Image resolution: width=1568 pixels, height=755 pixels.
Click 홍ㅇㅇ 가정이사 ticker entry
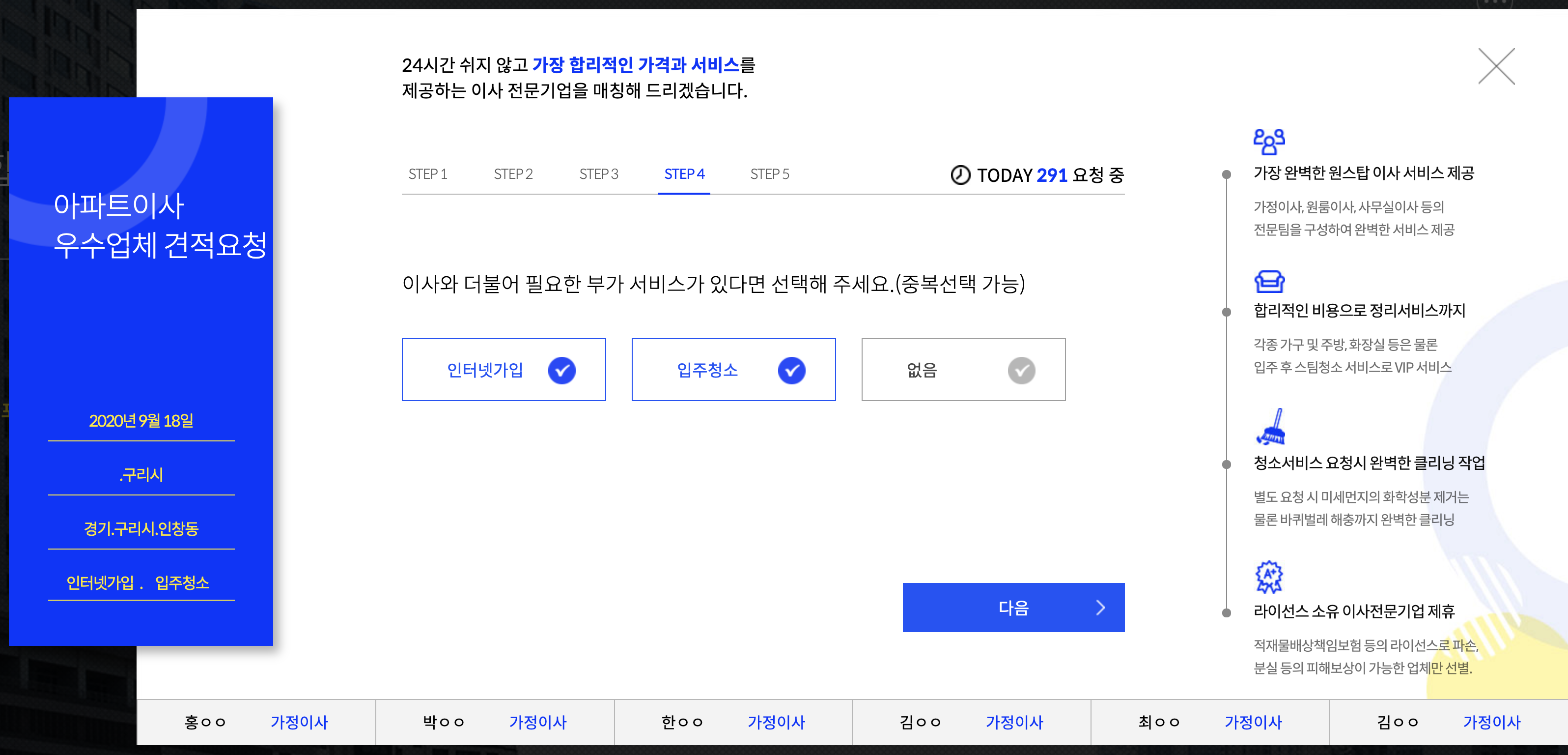(255, 722)
